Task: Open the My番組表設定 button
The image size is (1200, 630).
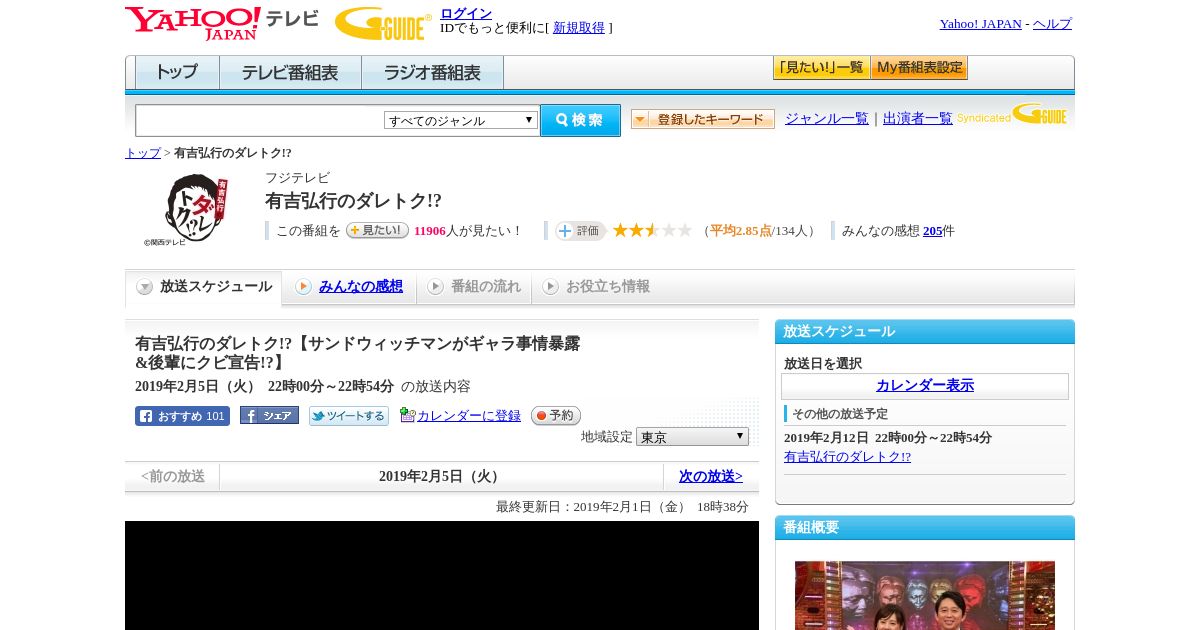Action: 919,68
